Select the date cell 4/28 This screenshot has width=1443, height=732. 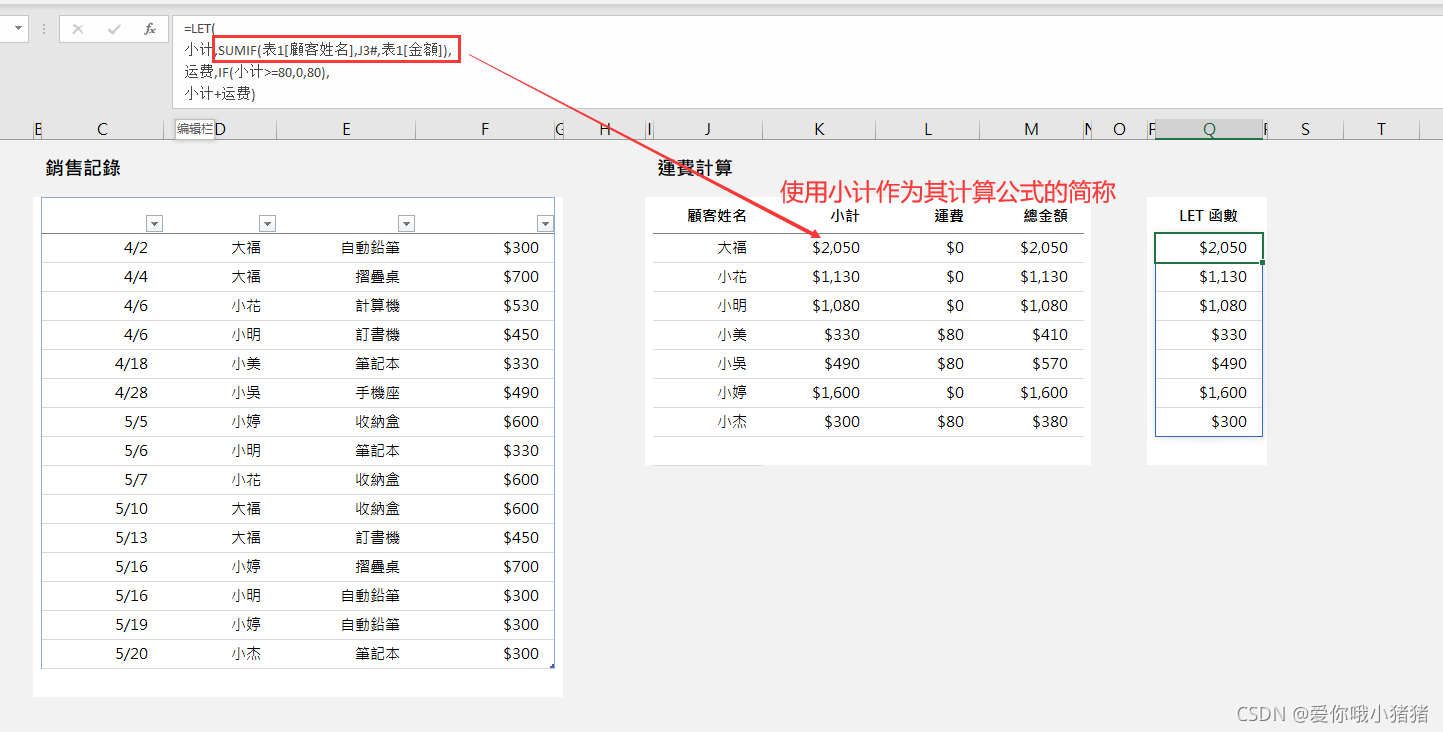coord(102,393)
